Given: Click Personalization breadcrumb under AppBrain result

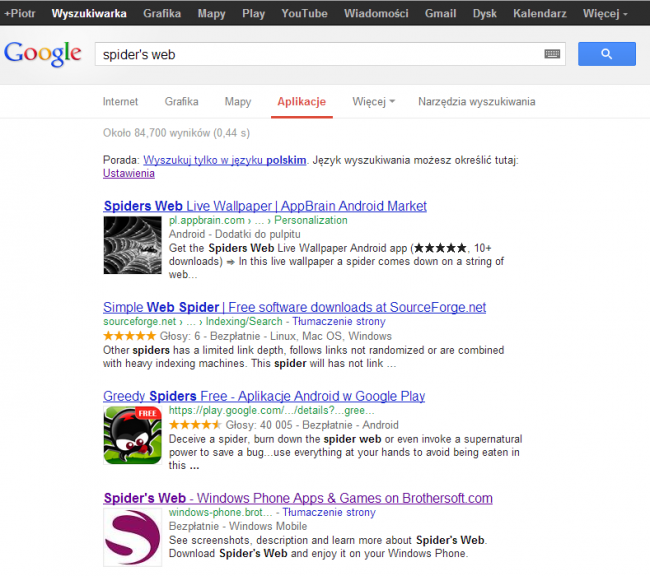Looking at the screenshot, I should pos(311,220).
